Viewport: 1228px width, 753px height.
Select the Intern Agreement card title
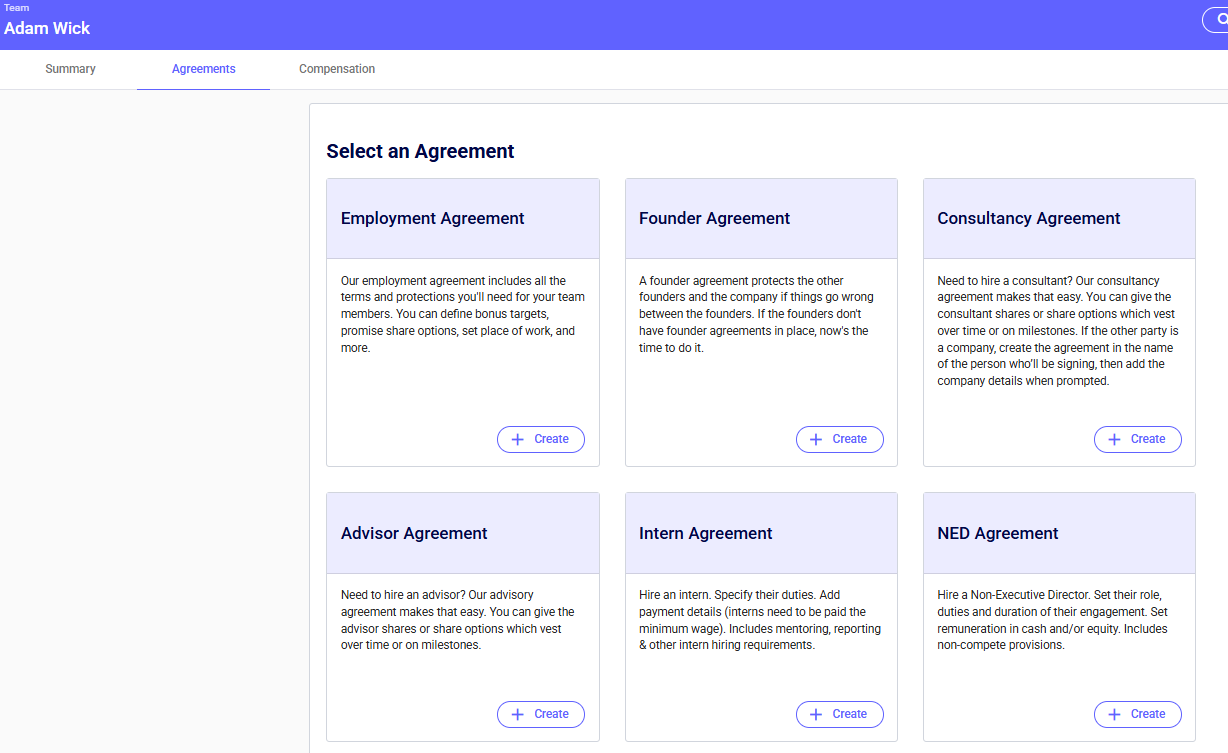(705, 533)
